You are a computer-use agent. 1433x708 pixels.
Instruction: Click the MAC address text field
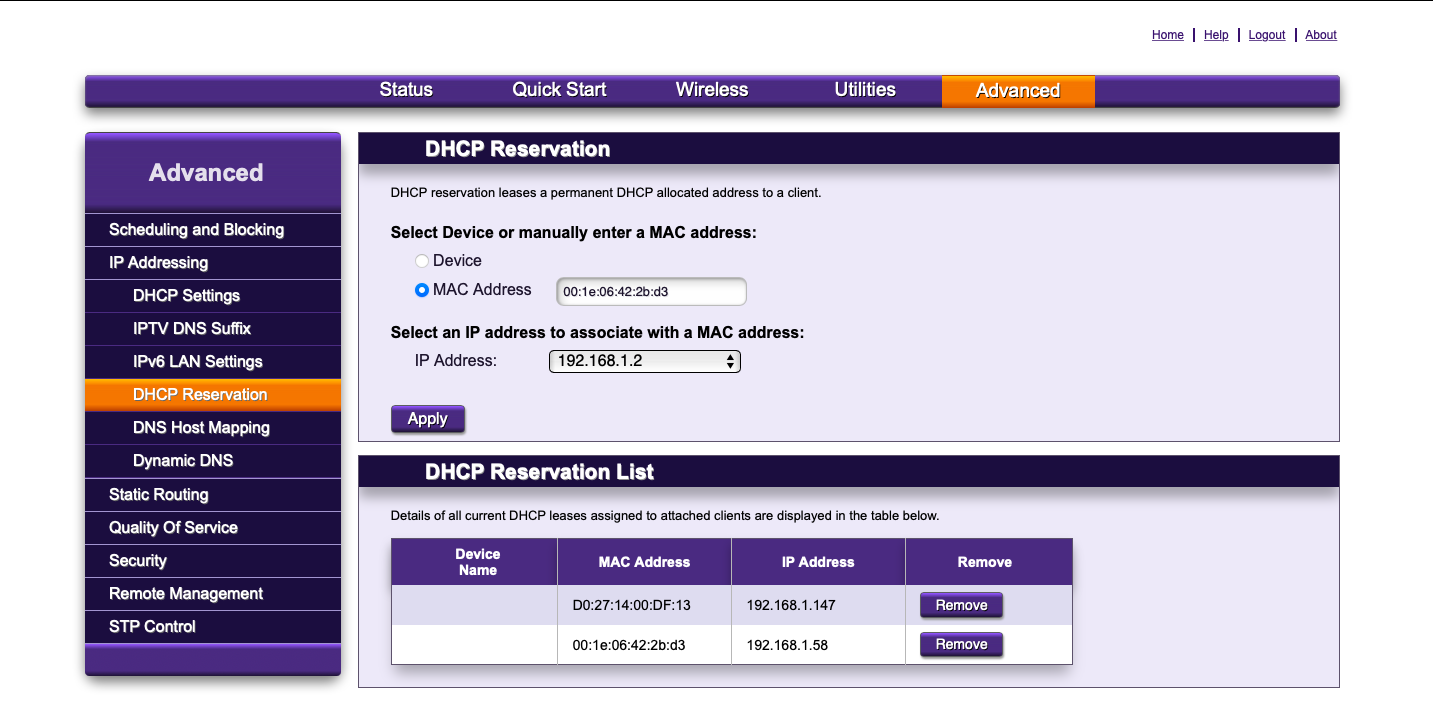click(x=651, y=292)
